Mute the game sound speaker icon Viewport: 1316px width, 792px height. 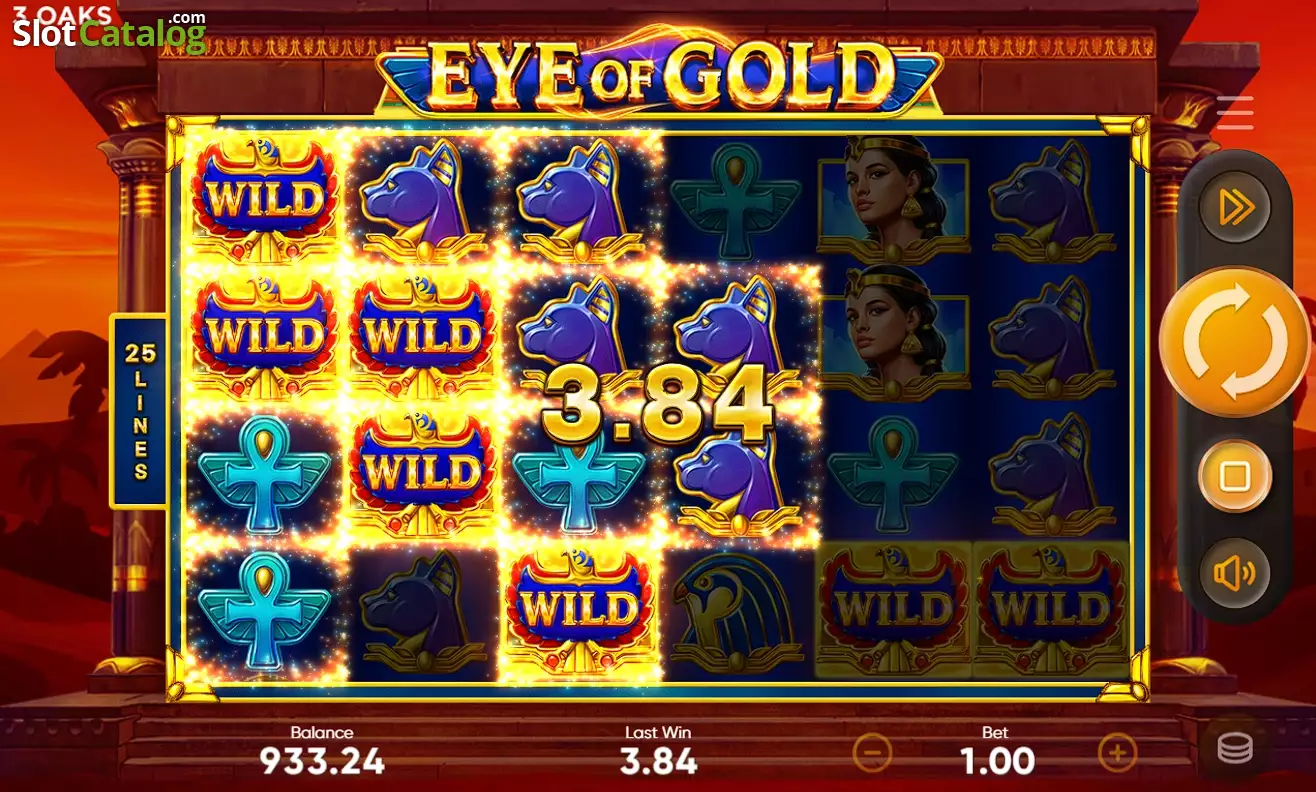[1234, 574]
